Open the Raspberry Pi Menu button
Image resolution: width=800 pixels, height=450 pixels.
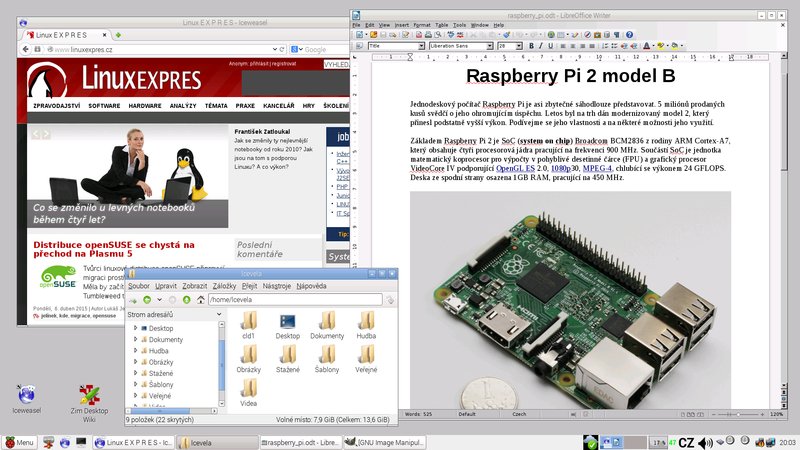[x=20, y=442]
